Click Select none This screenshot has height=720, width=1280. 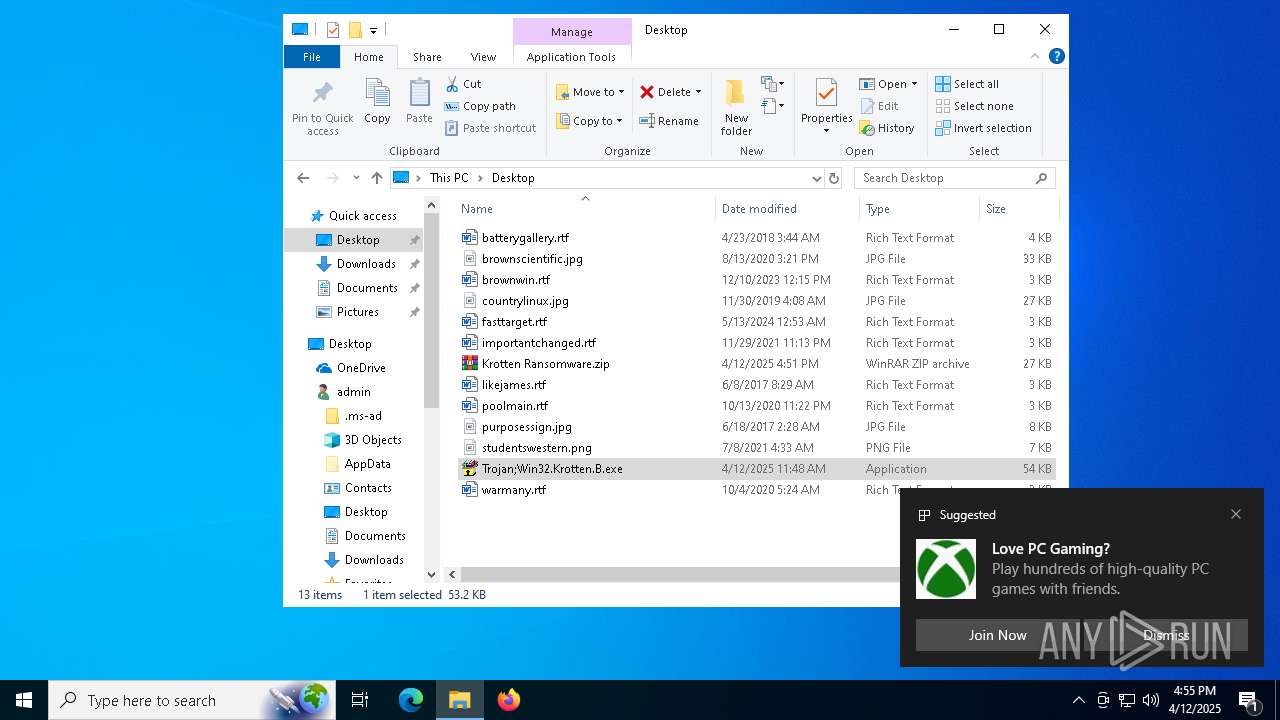pyautogui.click(x=974, y=106)
